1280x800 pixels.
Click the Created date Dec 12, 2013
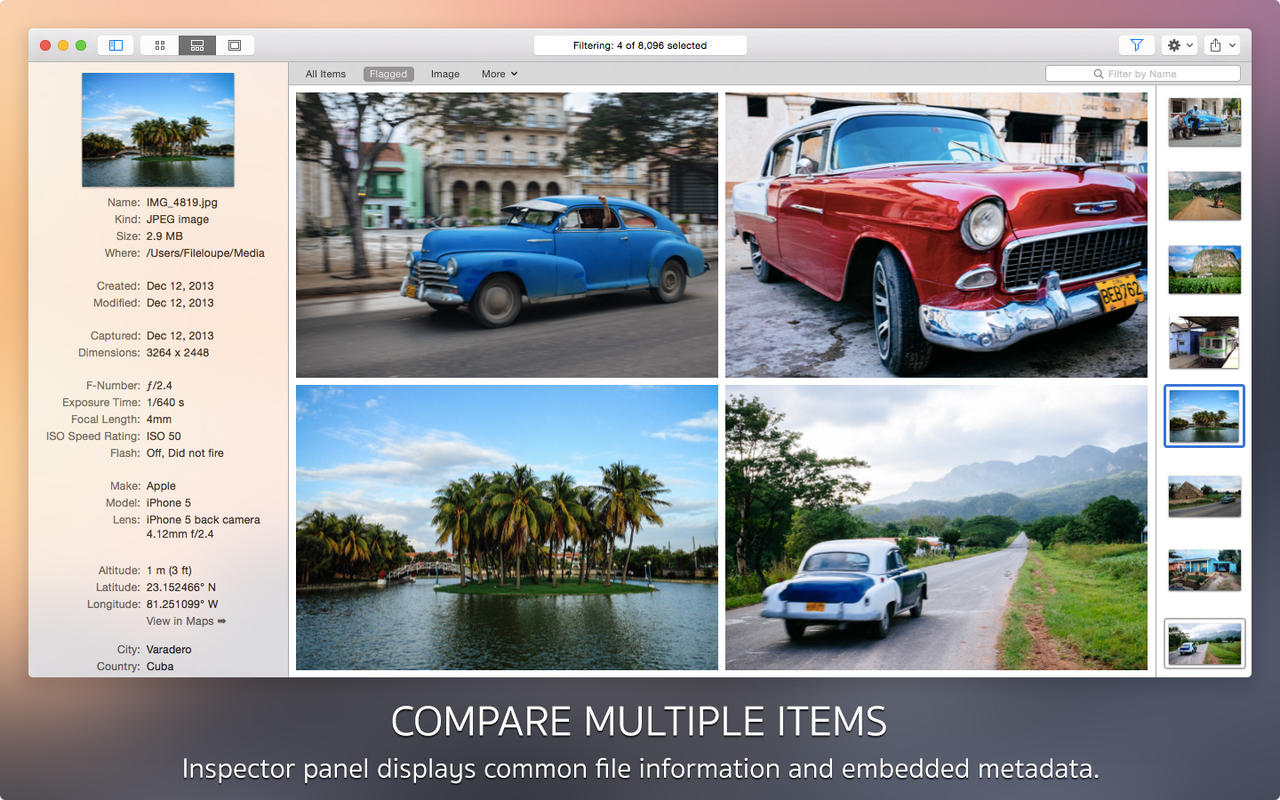[x=180, y=286]
